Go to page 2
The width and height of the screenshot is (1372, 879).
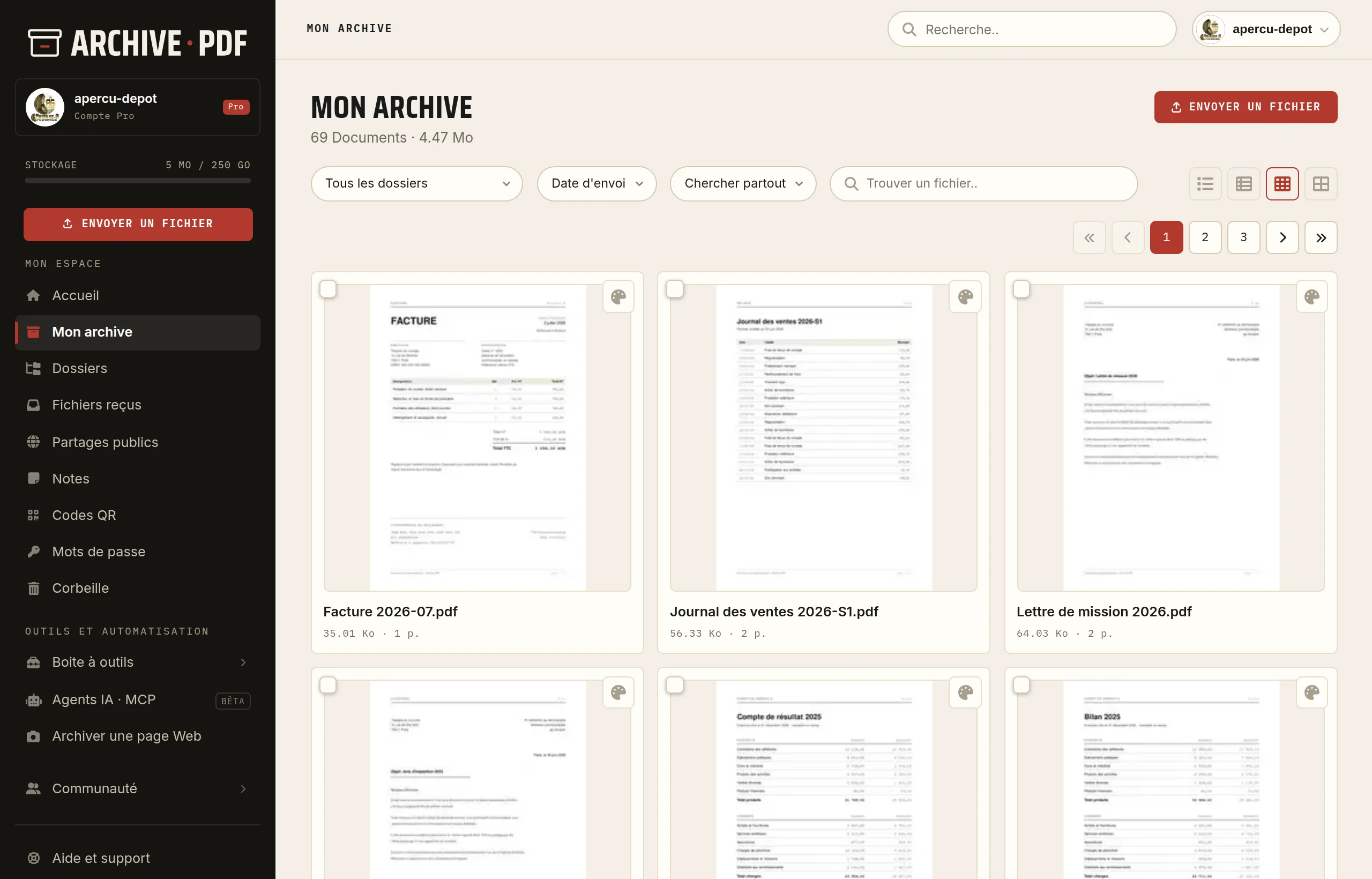(1205, 237)
